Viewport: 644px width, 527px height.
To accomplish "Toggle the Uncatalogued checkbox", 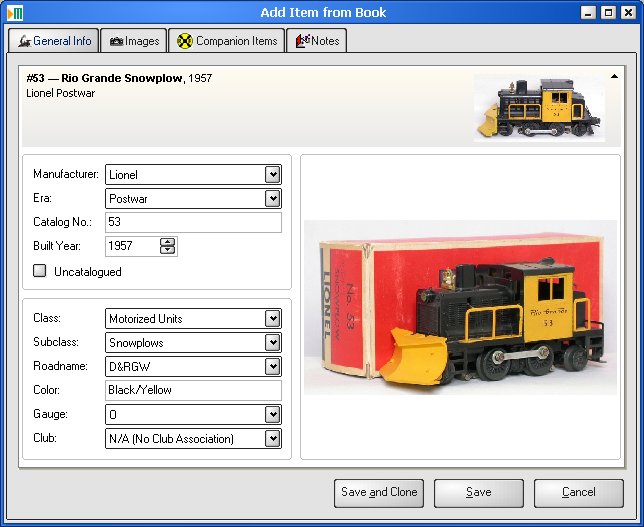I will (39, 271).
